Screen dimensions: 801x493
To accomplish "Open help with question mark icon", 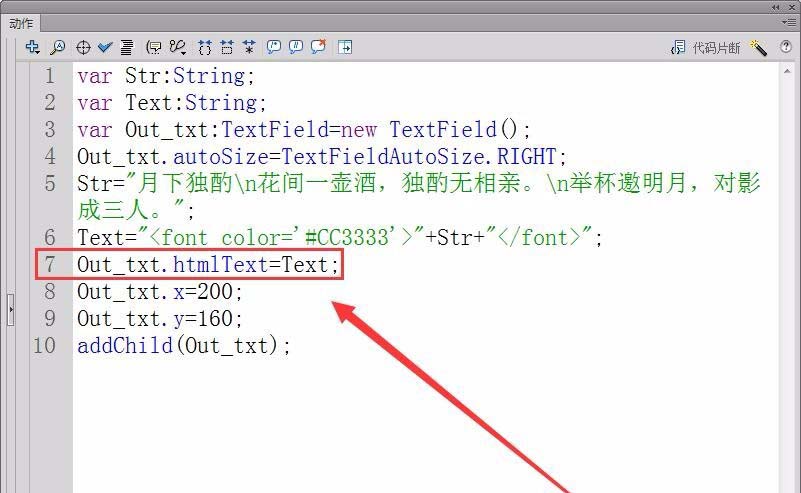I will (786, 47).
